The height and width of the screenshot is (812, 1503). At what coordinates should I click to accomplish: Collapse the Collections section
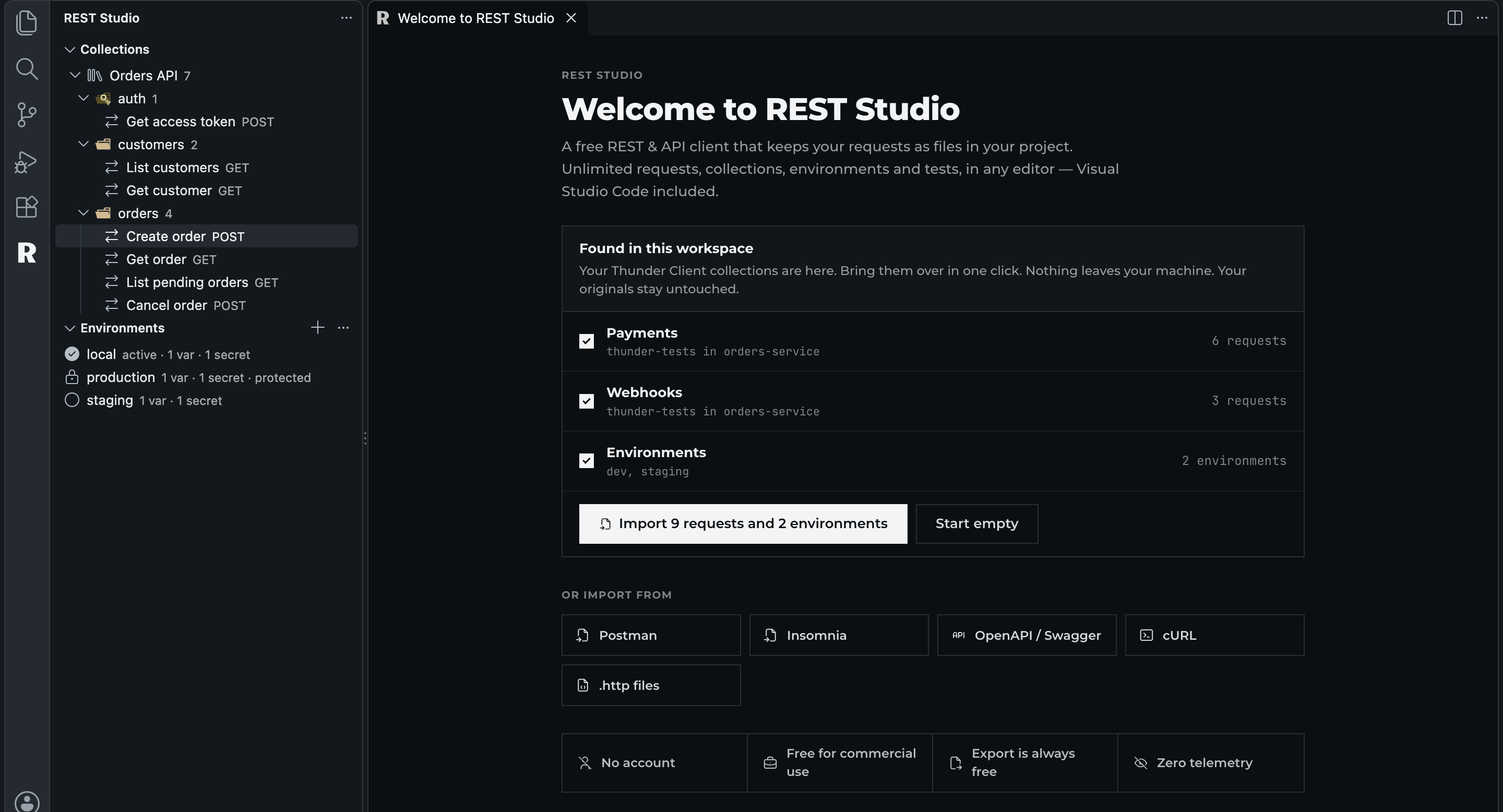(x=69, y=50)
